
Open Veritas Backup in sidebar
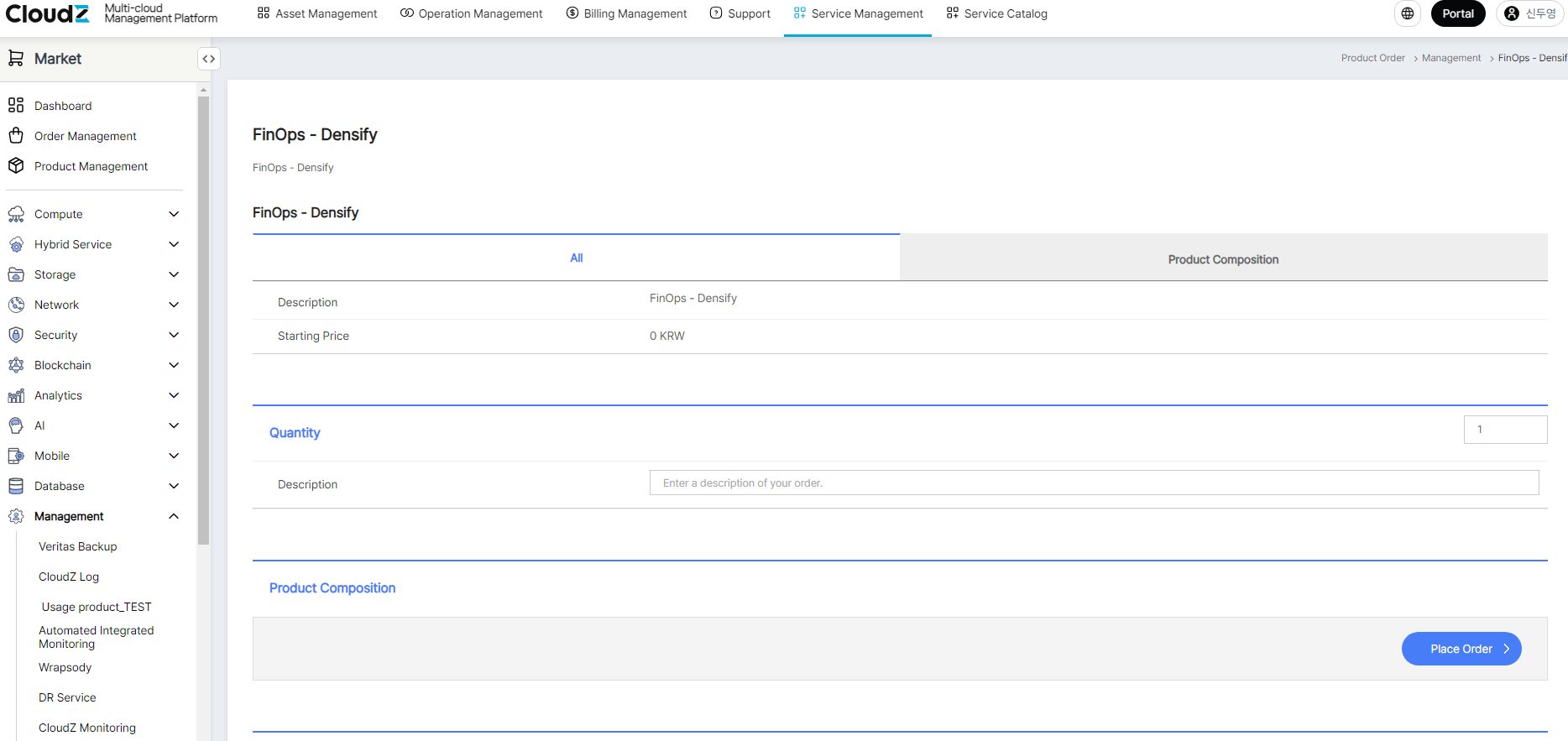[x=77, y=546]
